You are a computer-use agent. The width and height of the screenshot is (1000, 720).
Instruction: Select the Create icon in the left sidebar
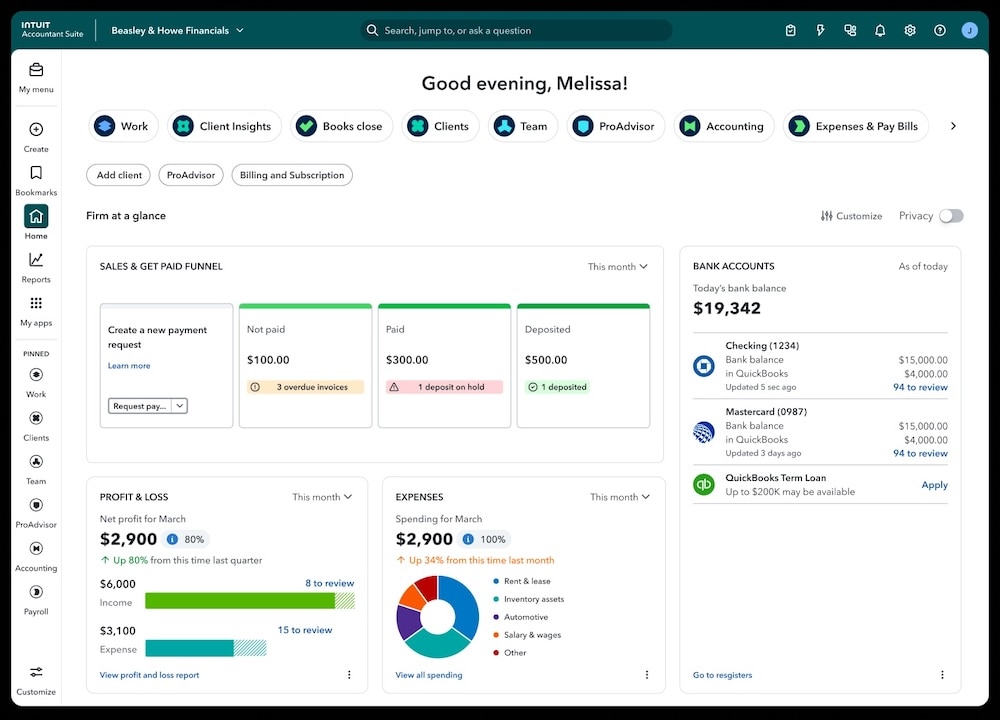tap(36, 135)
